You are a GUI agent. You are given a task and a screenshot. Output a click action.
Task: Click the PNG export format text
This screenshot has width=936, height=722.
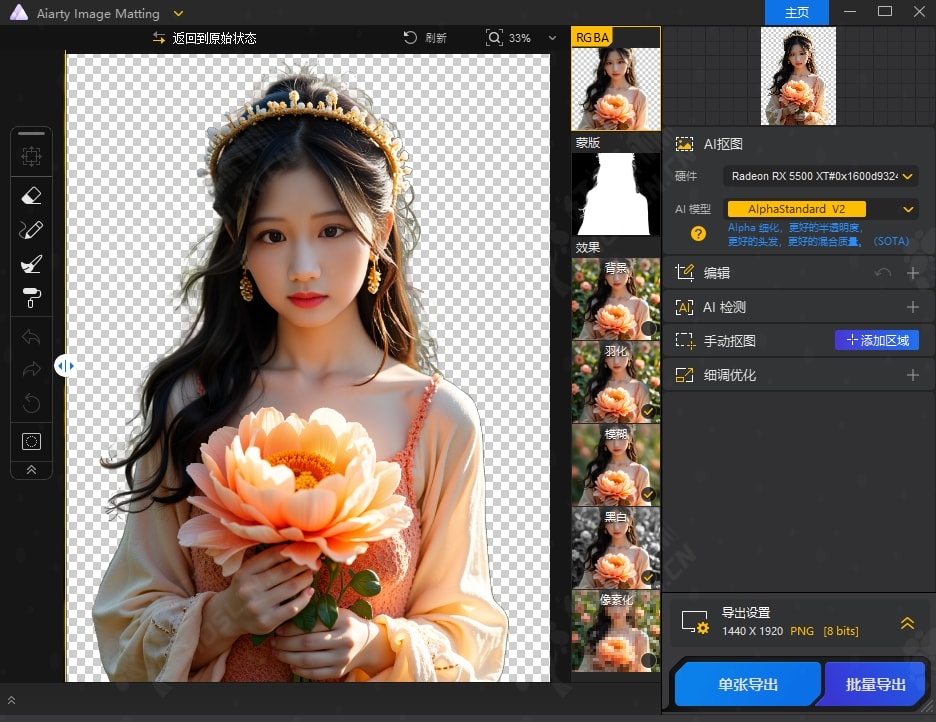(x=802, y=631)
